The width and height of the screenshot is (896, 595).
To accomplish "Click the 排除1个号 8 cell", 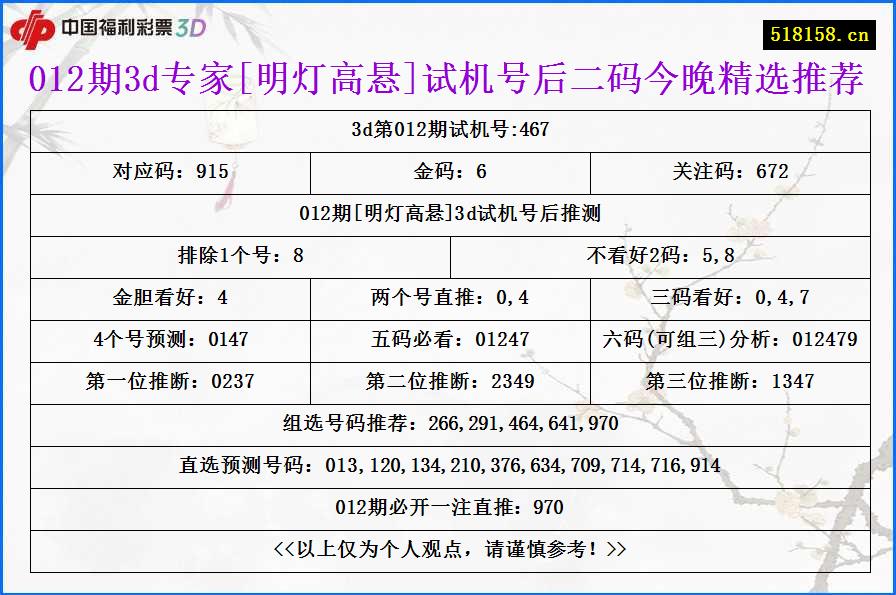I will click(x=239, y=256).
